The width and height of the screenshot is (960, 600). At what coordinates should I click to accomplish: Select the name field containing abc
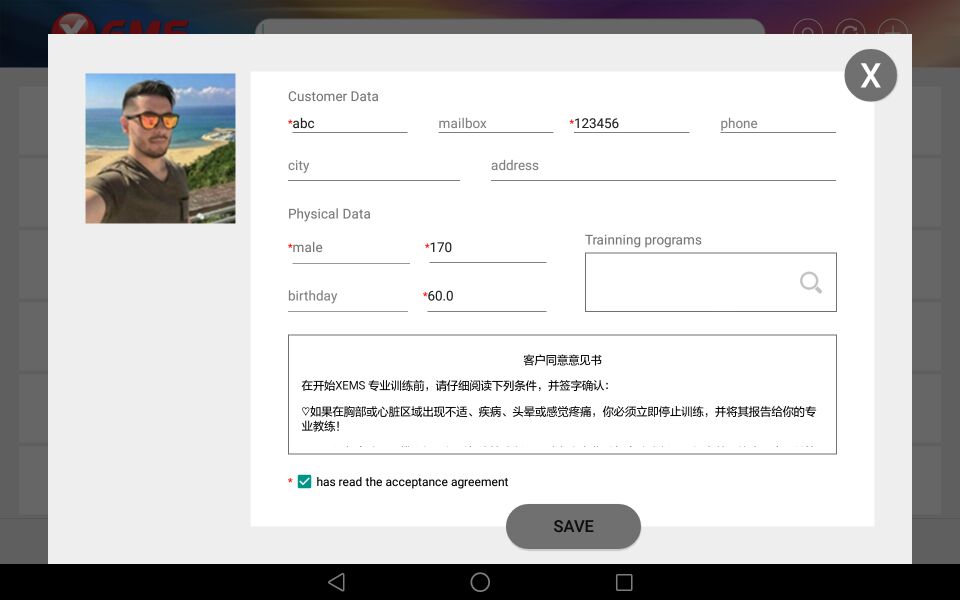coord(345,123)
